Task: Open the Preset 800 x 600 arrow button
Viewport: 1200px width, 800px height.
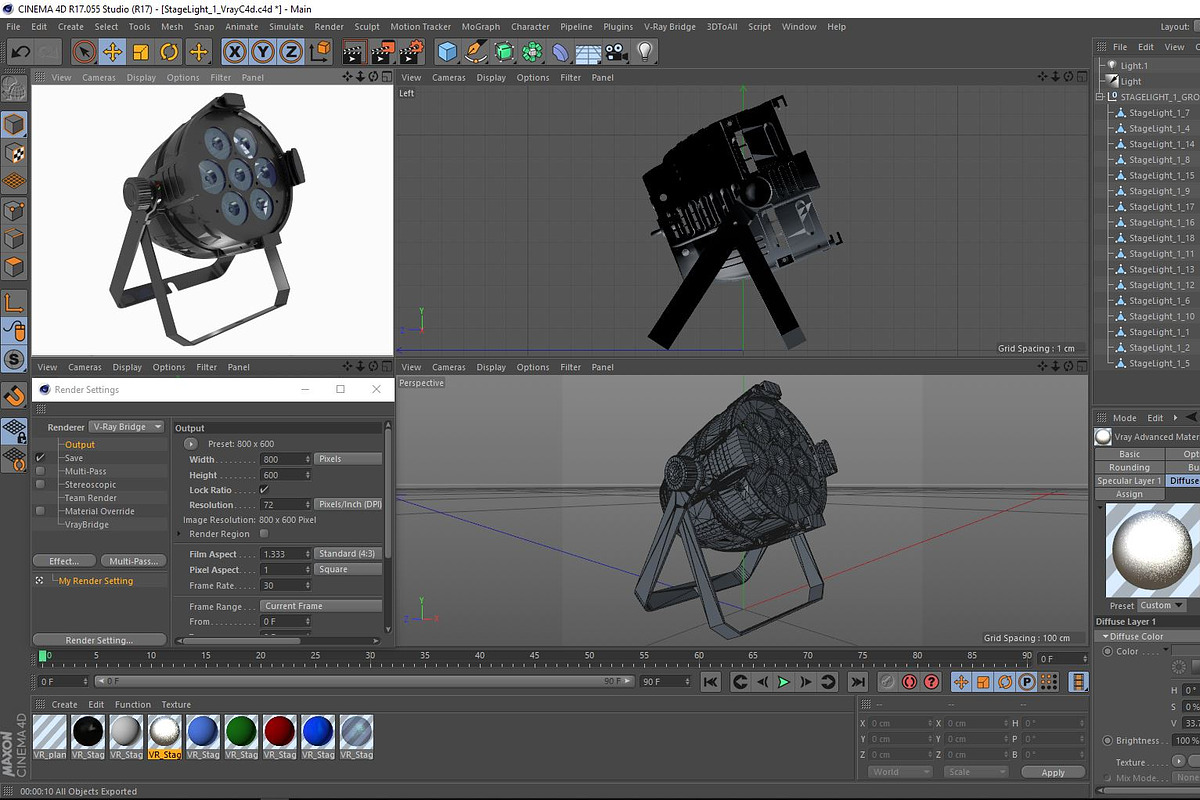Action: click(191, 443)
